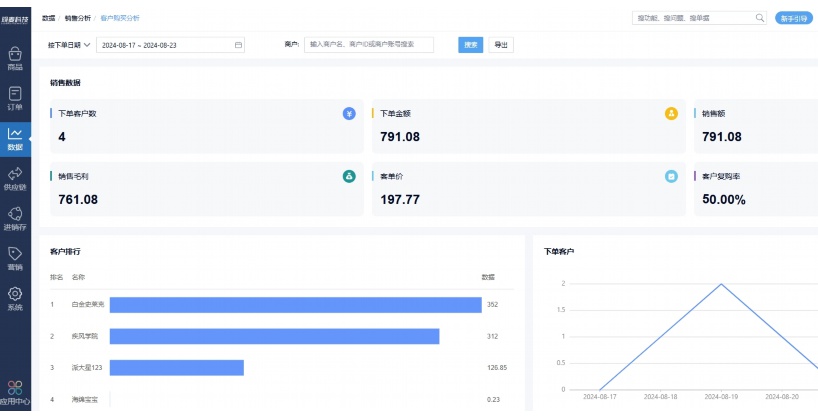The height and width of the screenshot is (418, 818).
Task: Expand the 按下单日期 date type dropdown
Action: [x=69, y=45]
